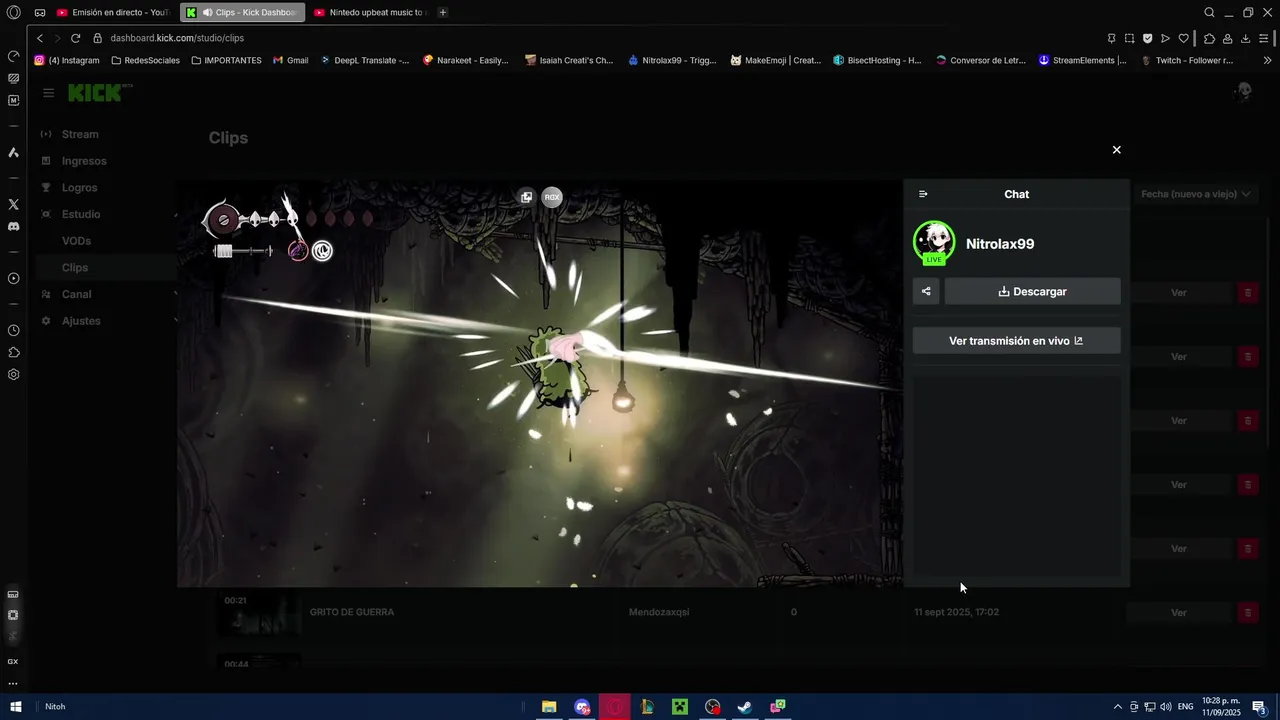Screen dimensions: 1280x720
Task: Switch to Nintendo upbeat music tab
Action: click(x=370, y=12)
